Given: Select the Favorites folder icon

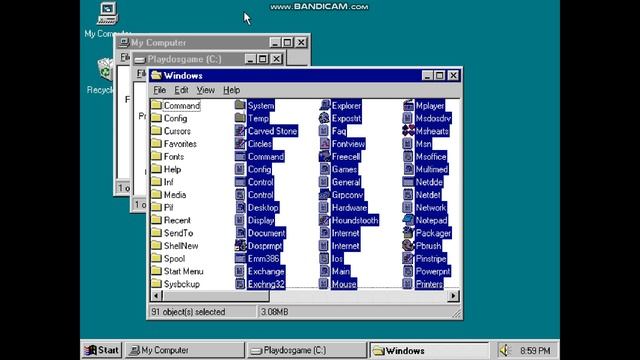Looking at the screenshot, I should (156, 144).
